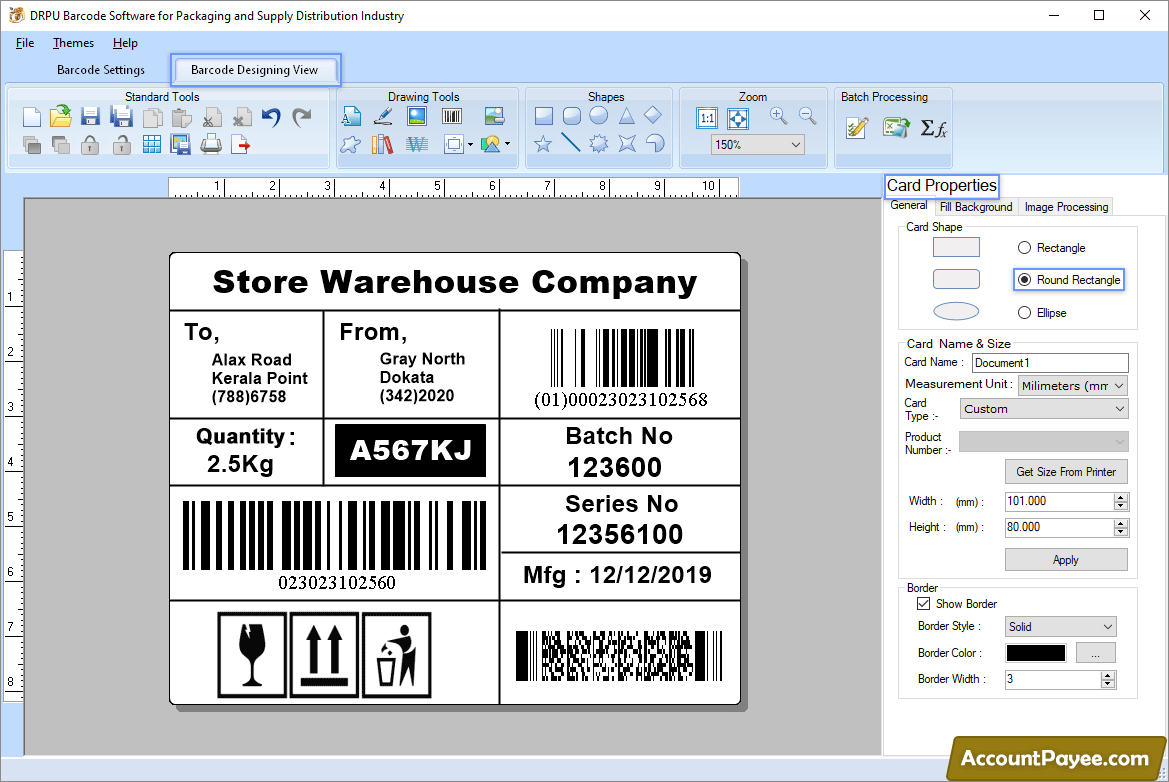Open the Image tool in Drawing Tools

coord(417,115)
